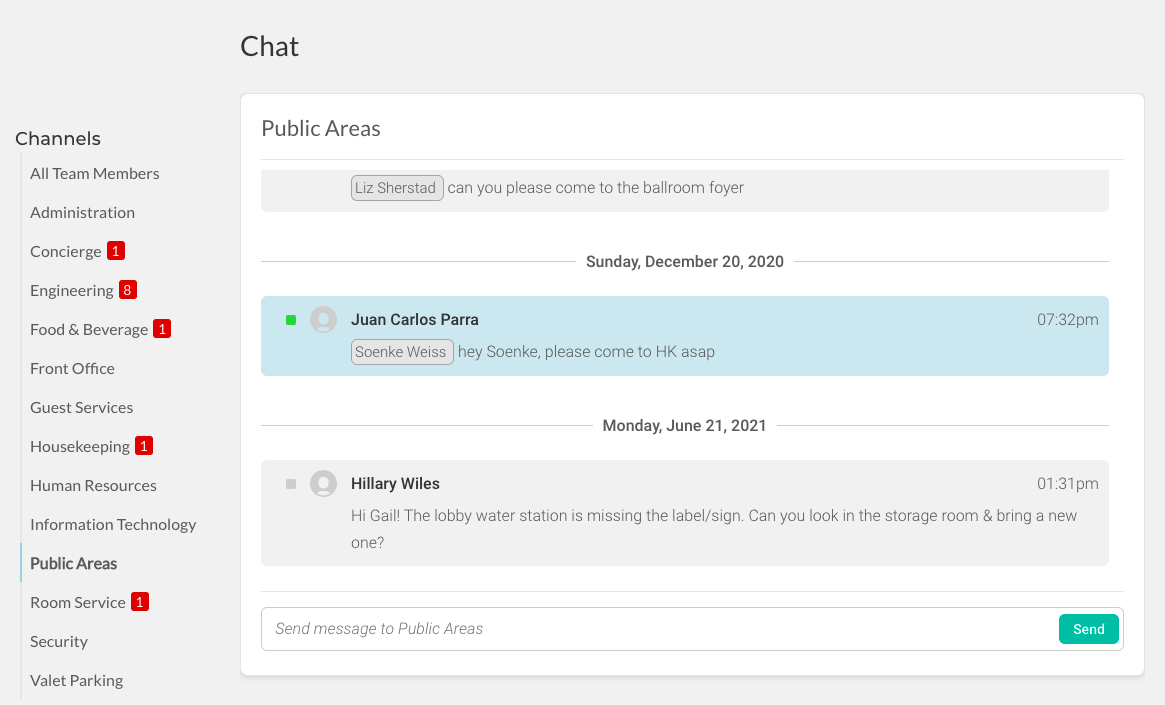Click the green status indicator beside Juan Carlos Parra

pos(291,320)
